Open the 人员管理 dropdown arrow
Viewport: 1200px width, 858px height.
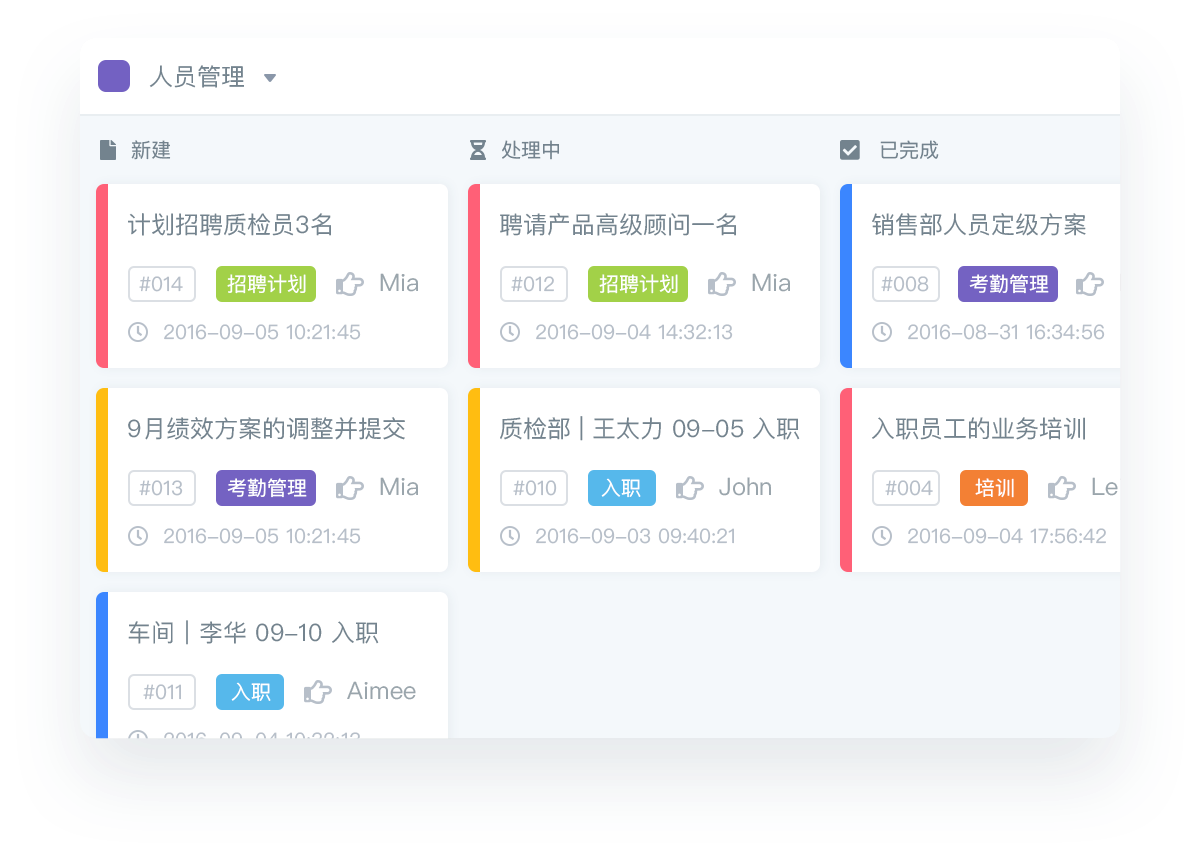269,78
